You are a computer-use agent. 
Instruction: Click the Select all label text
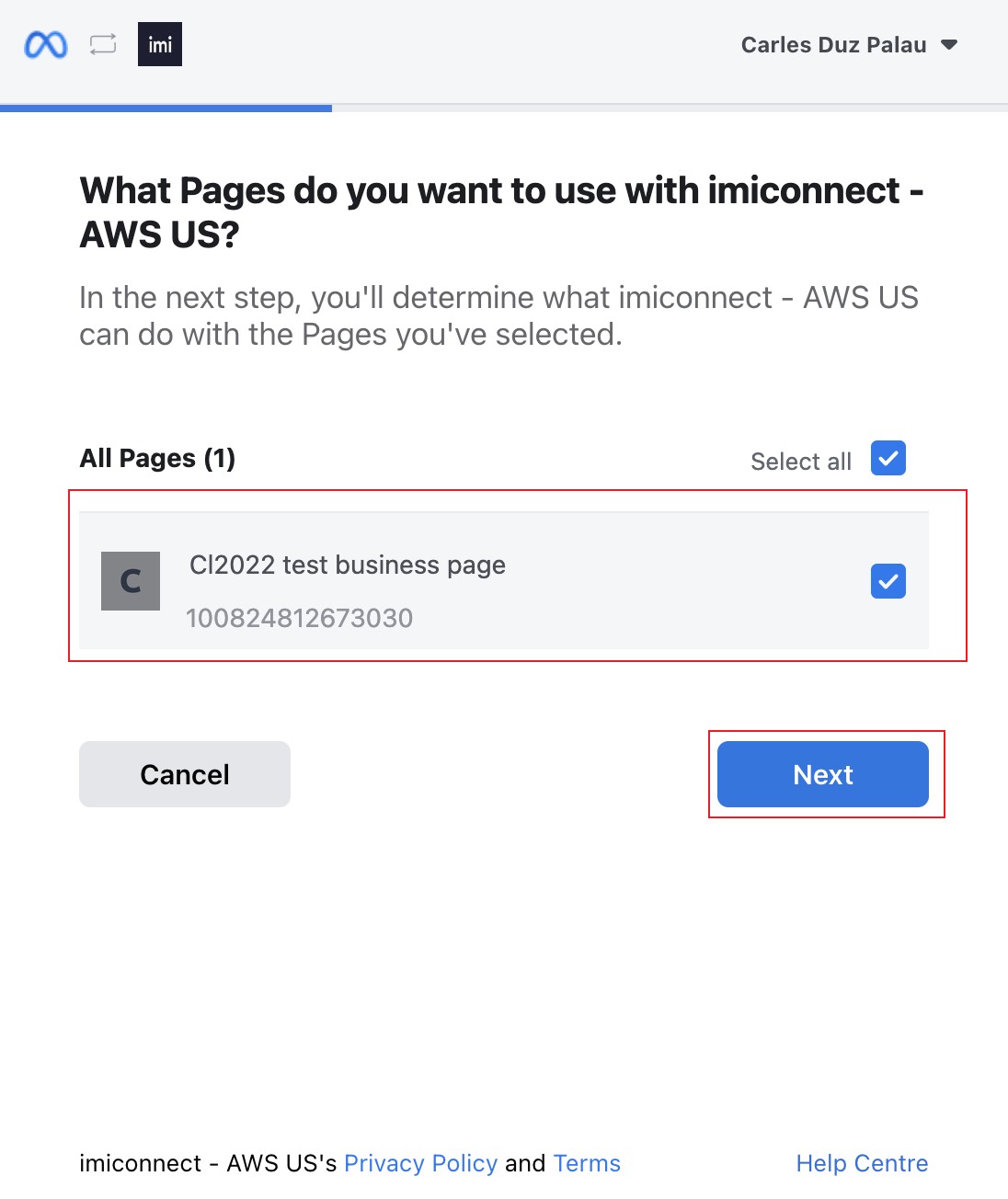801,462
